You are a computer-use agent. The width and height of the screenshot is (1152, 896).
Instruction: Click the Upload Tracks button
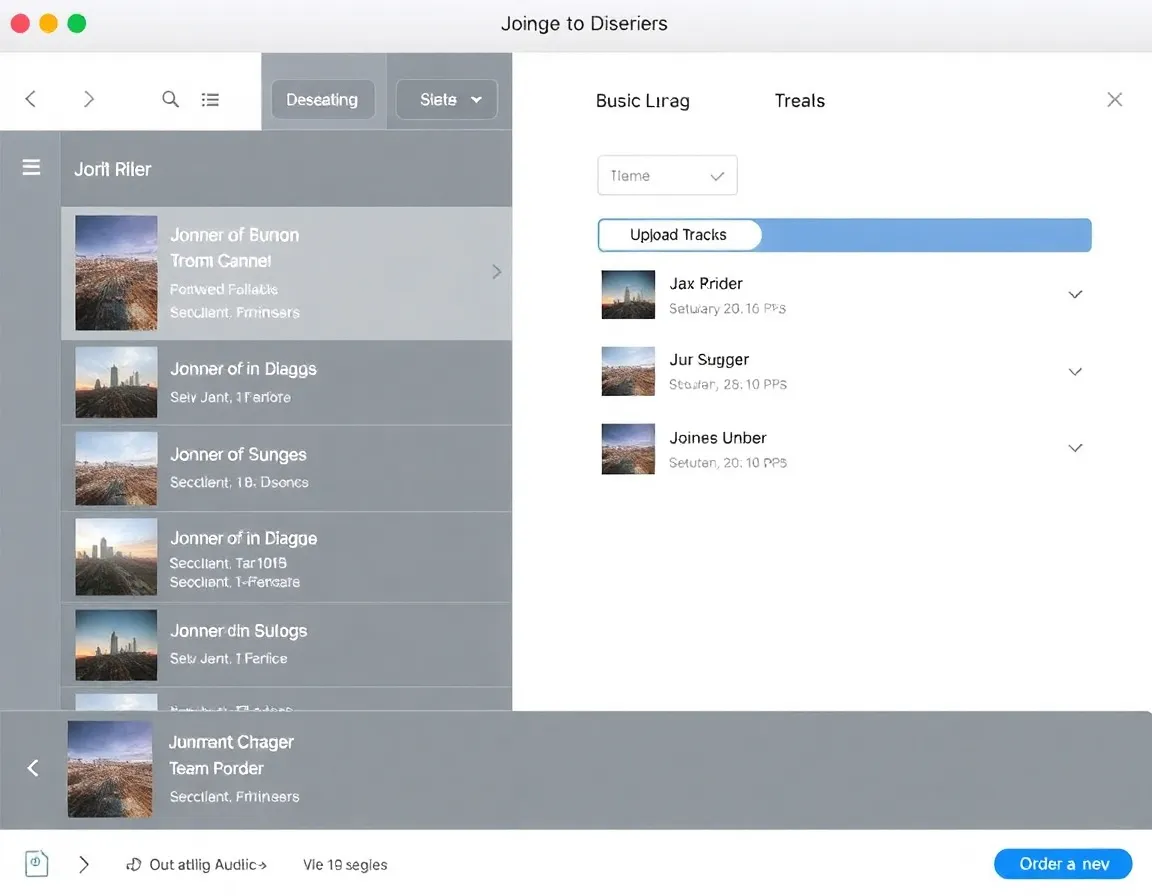pyautogui.click(x=680, y=234)
